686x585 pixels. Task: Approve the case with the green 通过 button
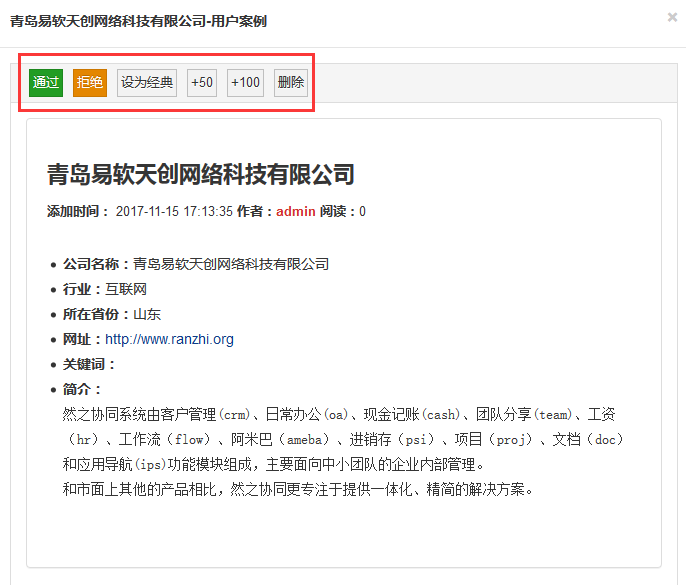tap(46, 83)
